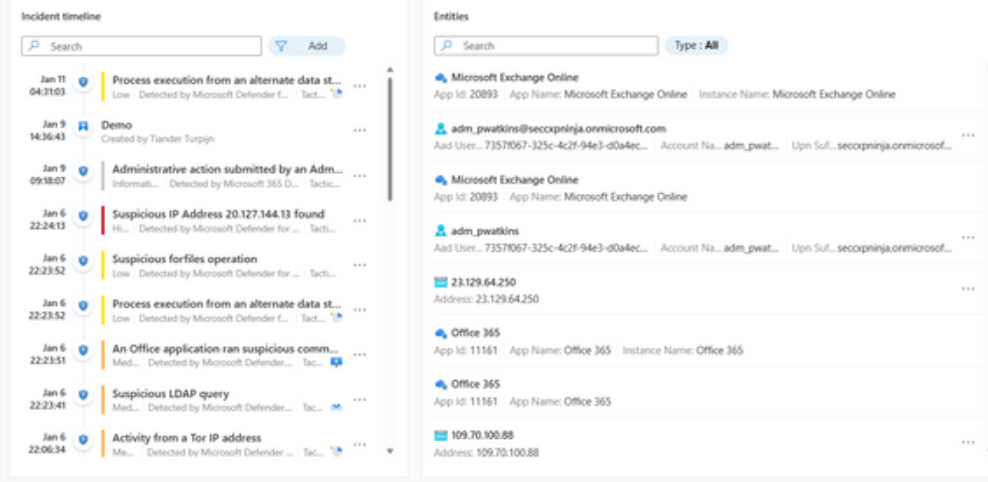Click the IP icon beside 23.129.64.250
This screenshot has width=988, height=482.
tap(440, 283)
